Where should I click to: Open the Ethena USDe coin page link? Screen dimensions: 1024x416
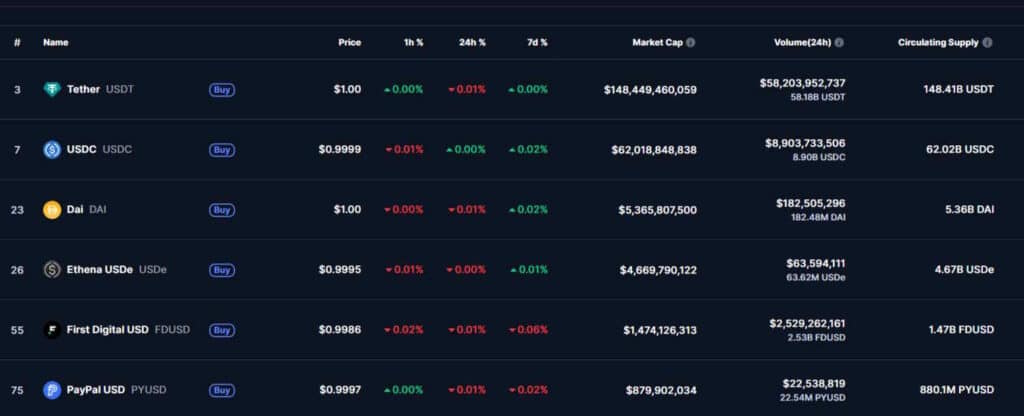pyautogui.click(x=99, y=270)
